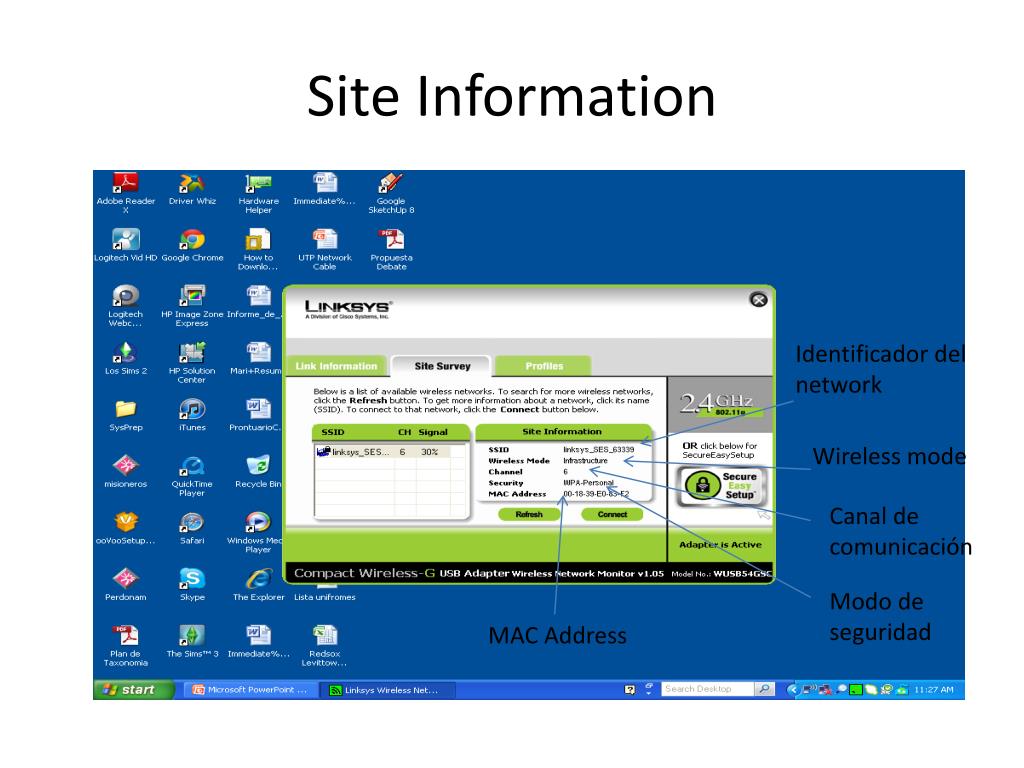
Task: Click the WPA-Personal security value
Action: coord(588,483)
